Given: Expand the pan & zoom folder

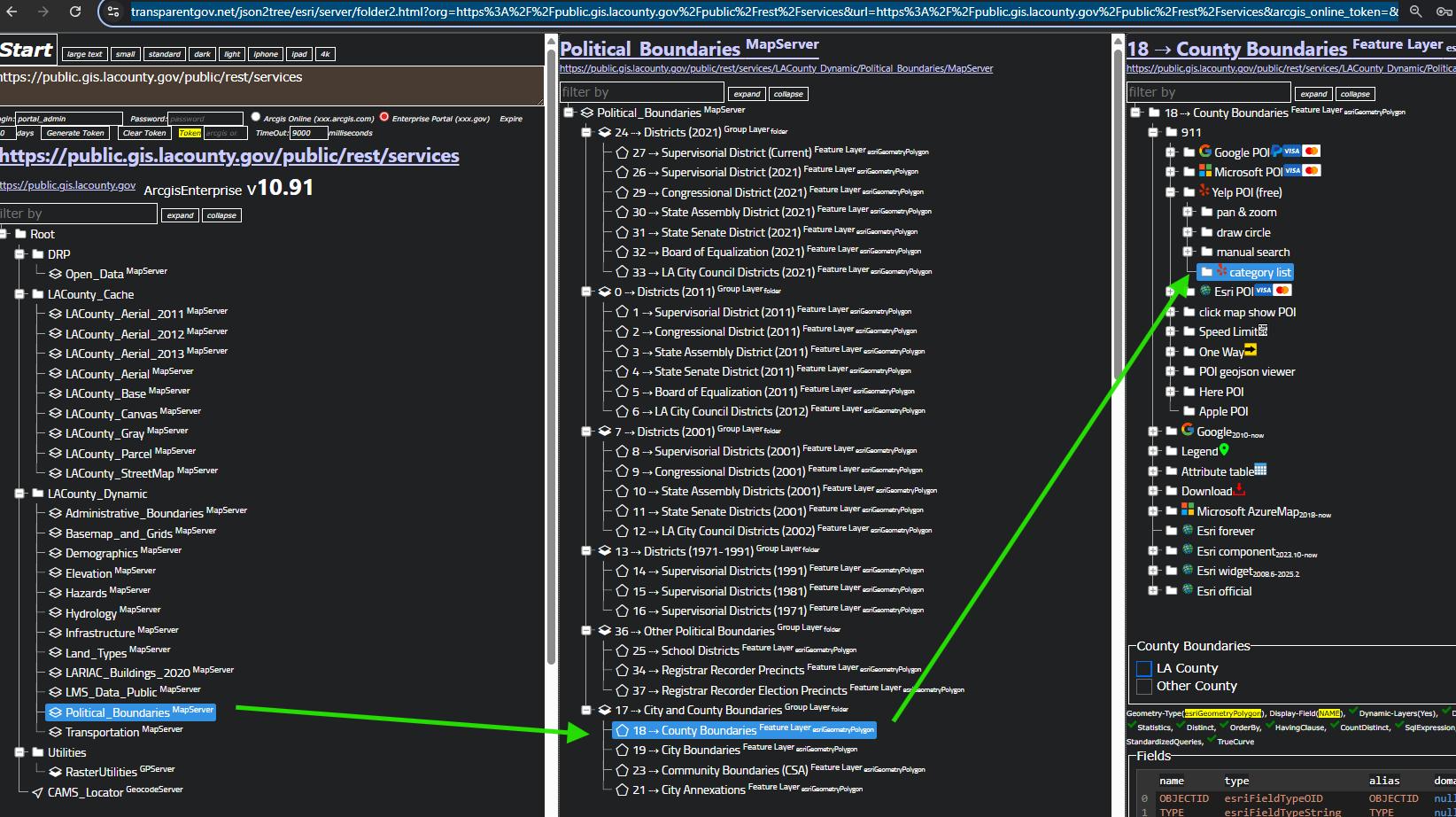Looking at the screenshot, I should pyautogui.click(x=1188, y=212).
